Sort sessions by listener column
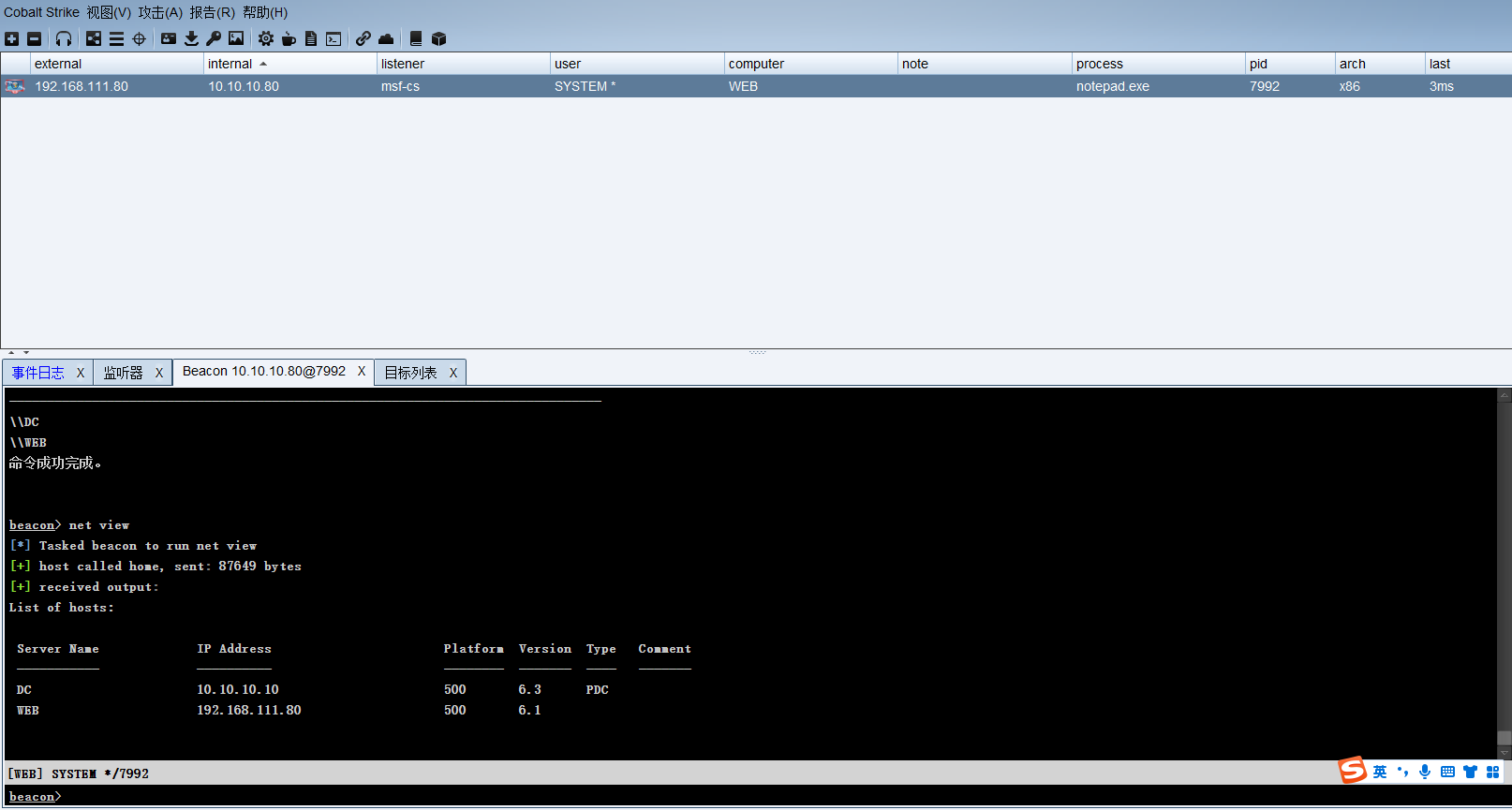 pos(463,64)
